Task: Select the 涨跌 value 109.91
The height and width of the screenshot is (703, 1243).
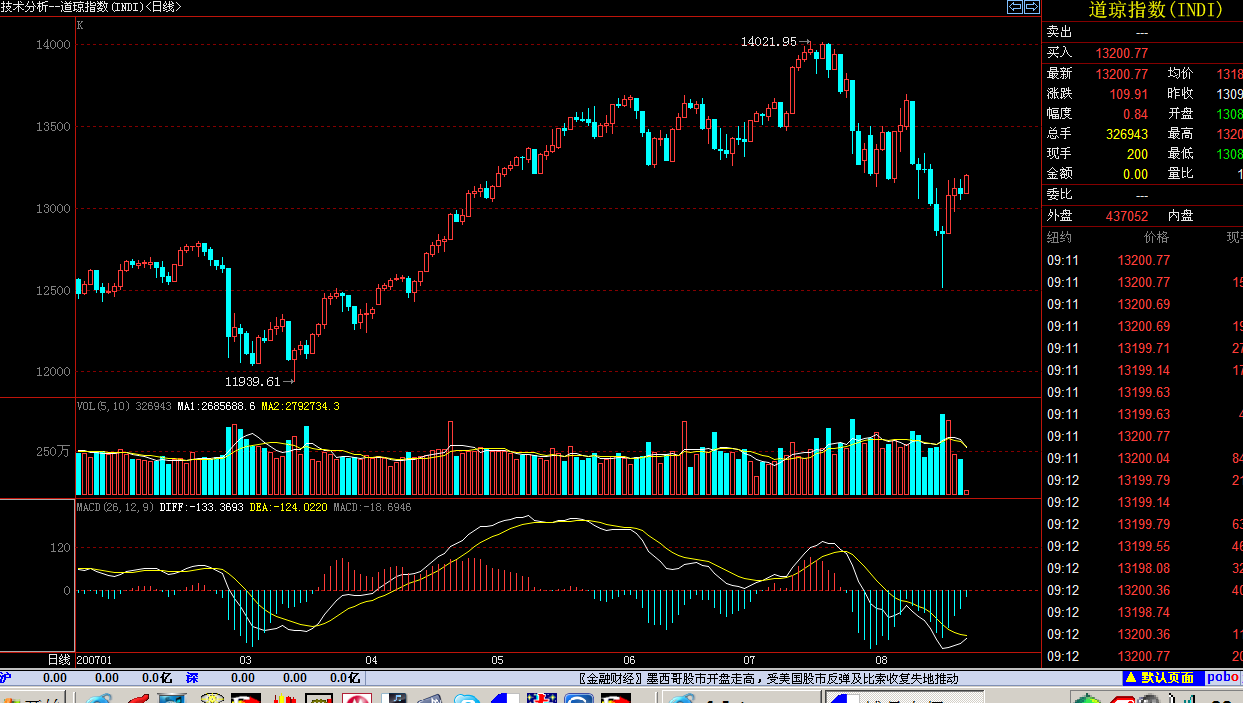Action: point(1129,94)
